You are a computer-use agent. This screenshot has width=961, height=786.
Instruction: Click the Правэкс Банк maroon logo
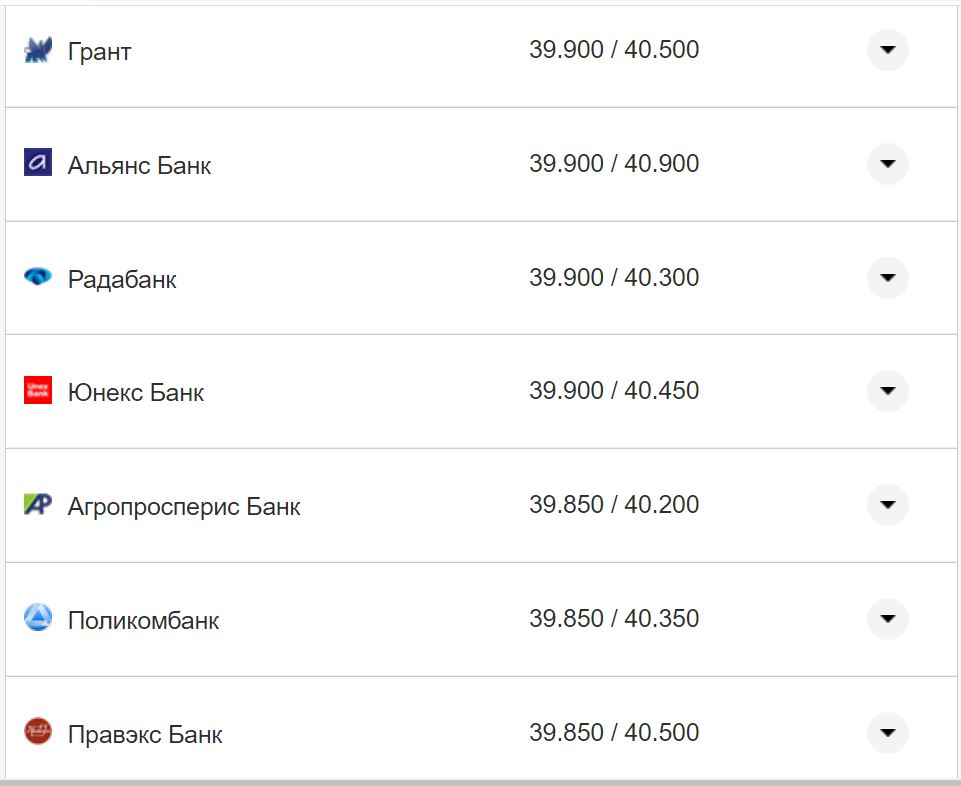click(x=37, y=732)
